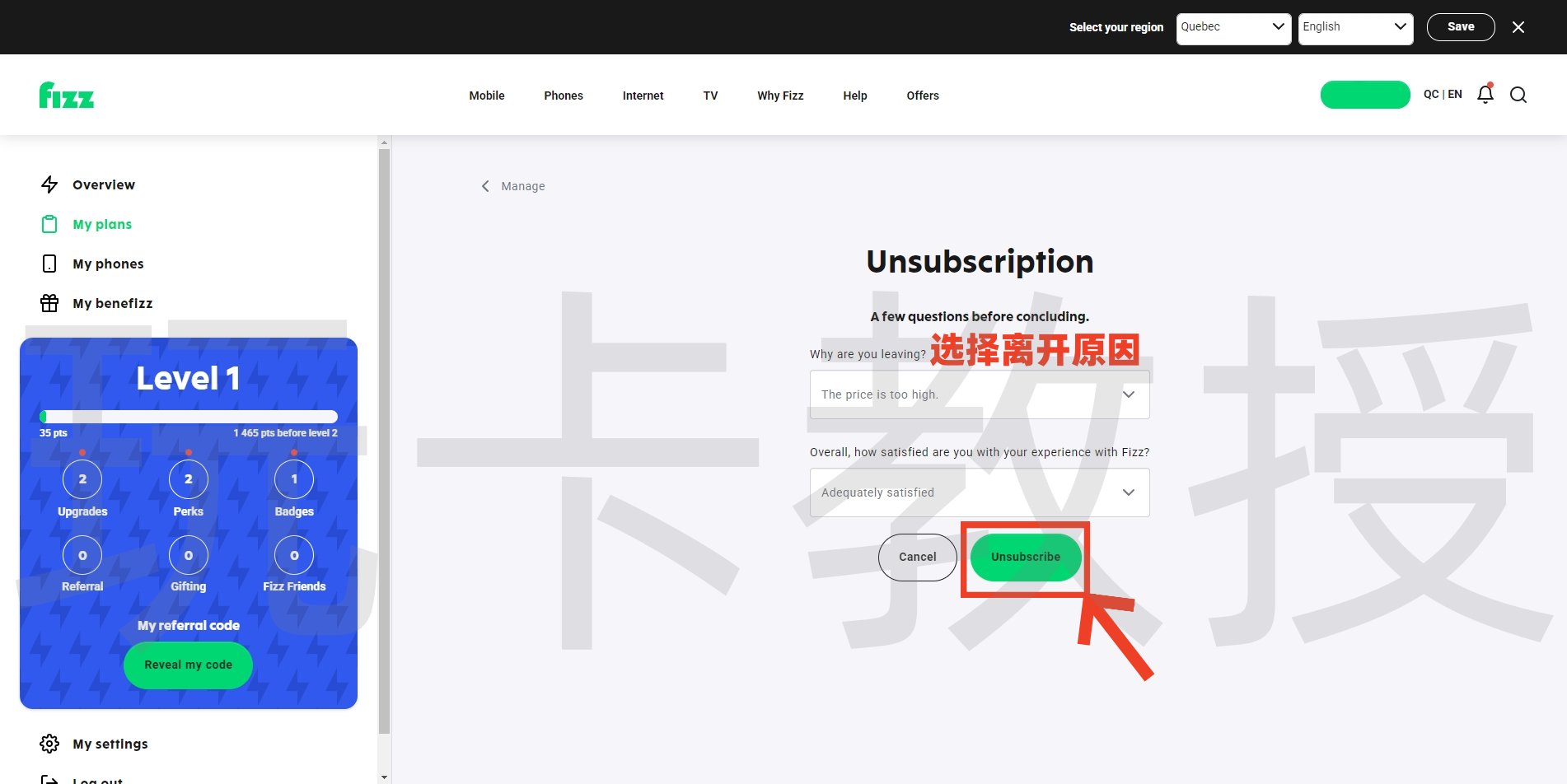Select the Overview lightning icon

(x=49, y=184)
